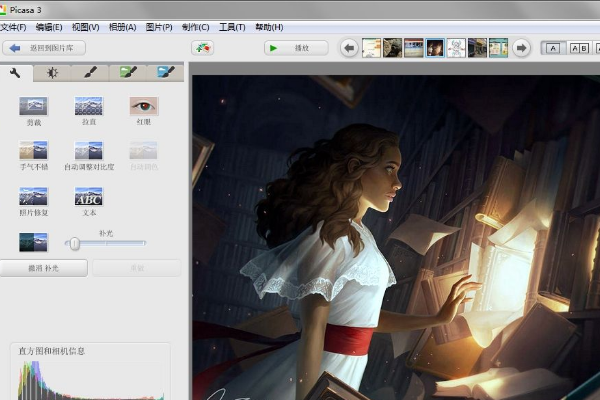Open the 编辑(E) menu
The height and width of the screenshot is (400, 600).
[49, 27]
